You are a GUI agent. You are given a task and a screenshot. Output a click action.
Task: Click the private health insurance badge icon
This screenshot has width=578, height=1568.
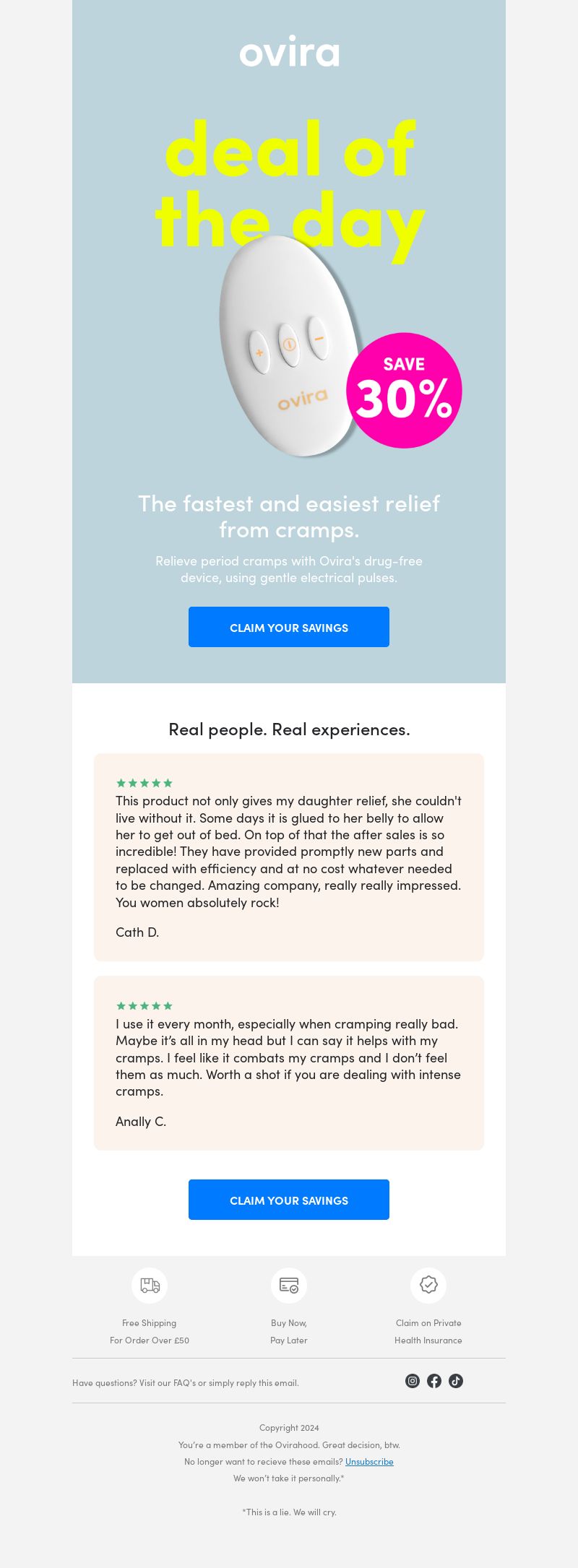(x=428, y=1286)
